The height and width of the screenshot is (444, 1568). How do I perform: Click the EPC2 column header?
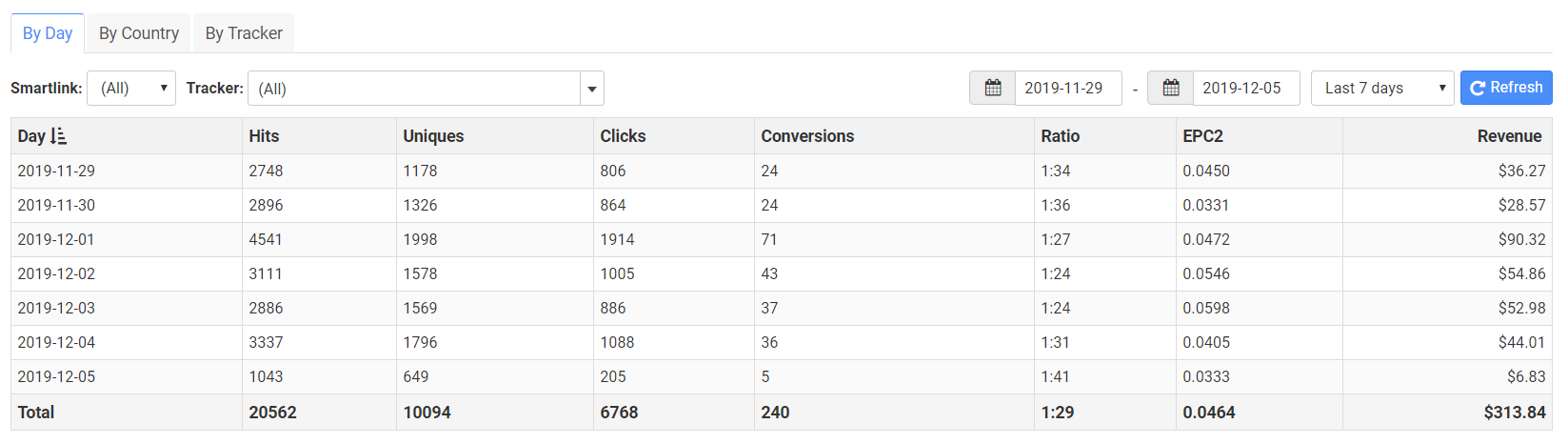(x=1202, y=136)
